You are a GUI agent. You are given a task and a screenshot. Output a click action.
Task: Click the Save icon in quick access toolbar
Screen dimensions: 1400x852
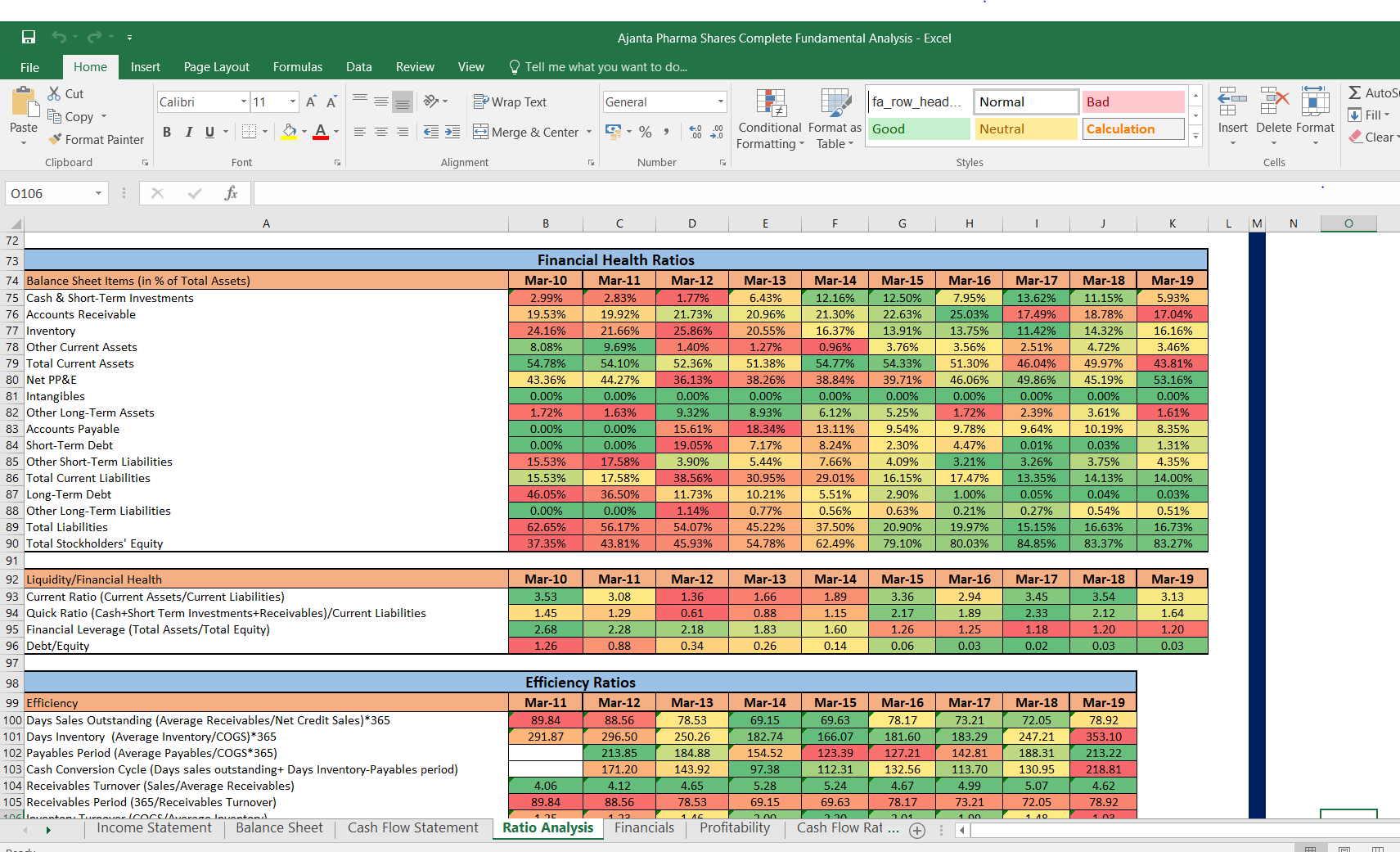[29, 37]
